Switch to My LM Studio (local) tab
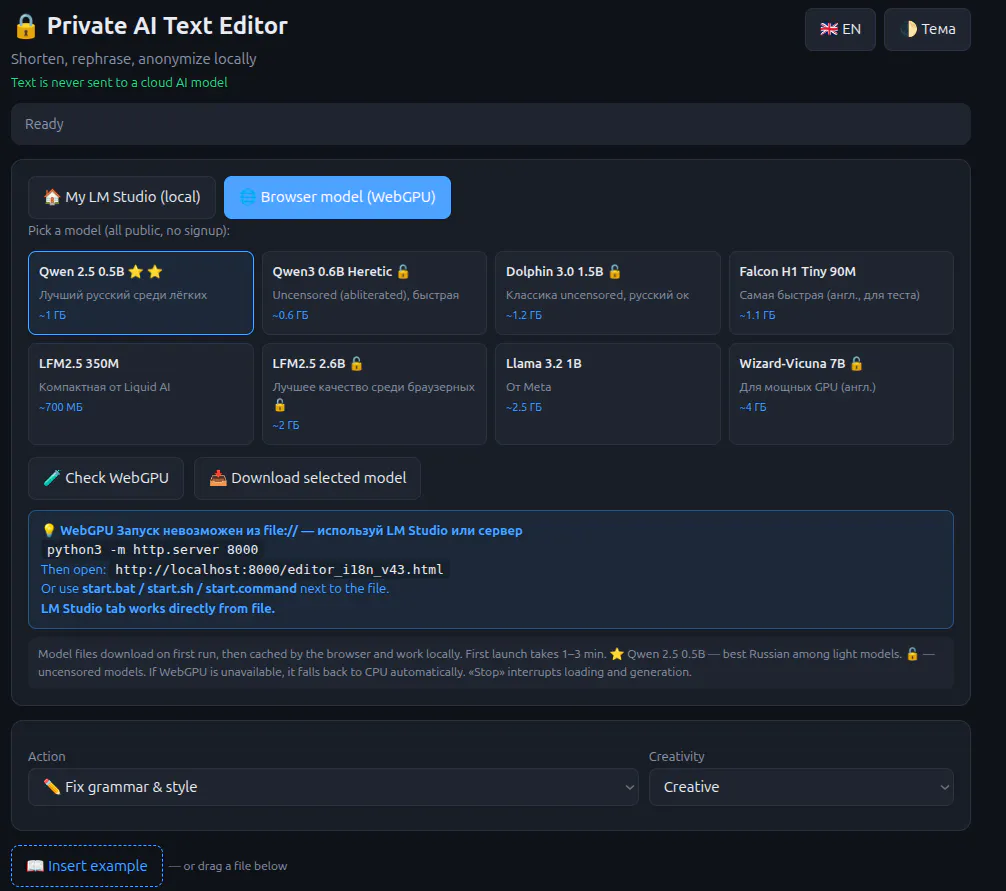This screenshot has height=891, width=1006. click(x=122, y=197)
